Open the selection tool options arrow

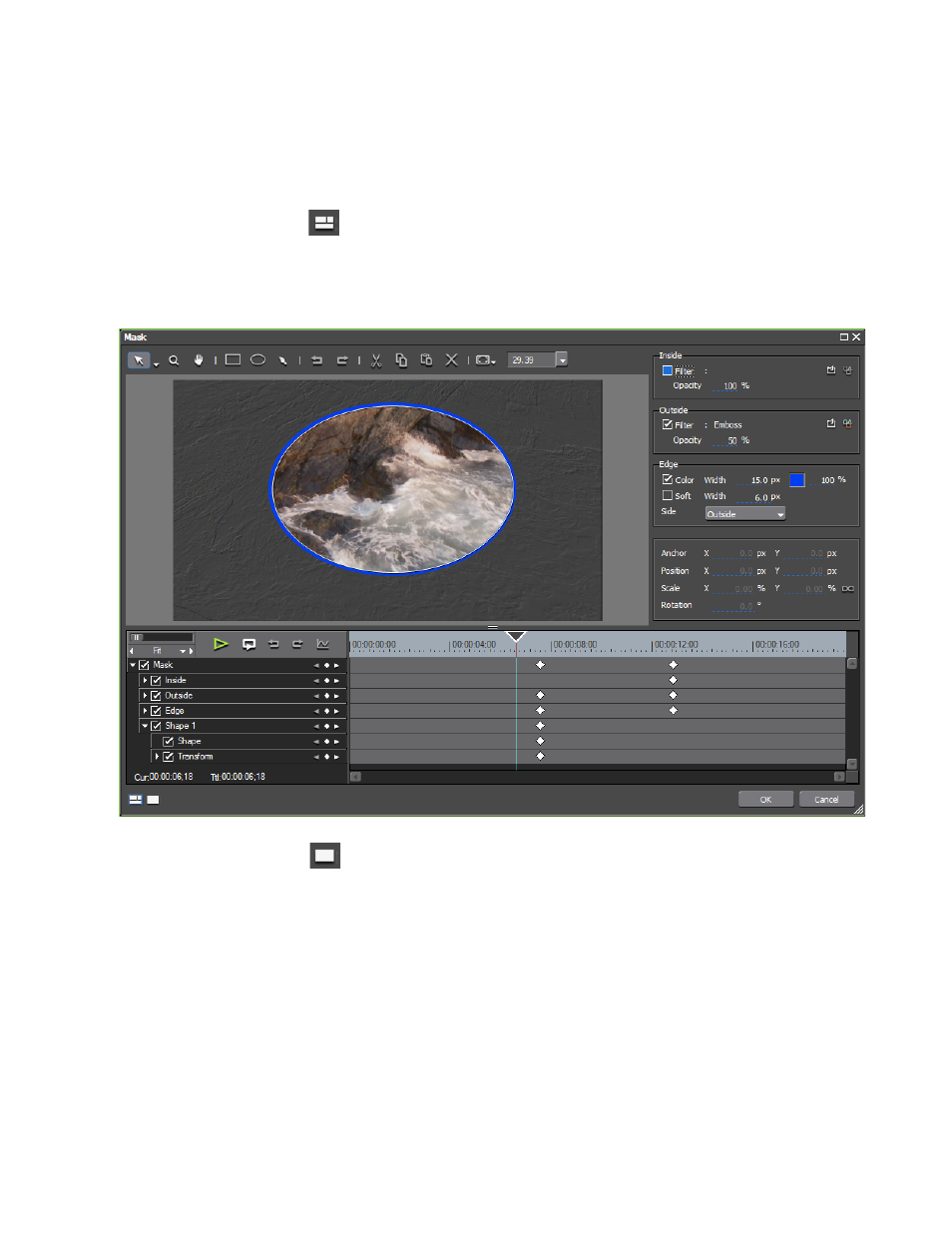coord(156,364)
